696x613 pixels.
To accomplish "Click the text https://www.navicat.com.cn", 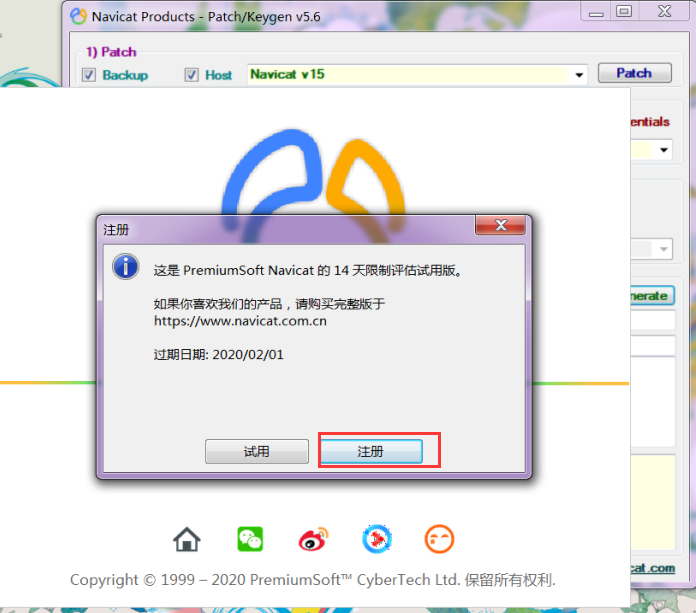I will [240, 321].
